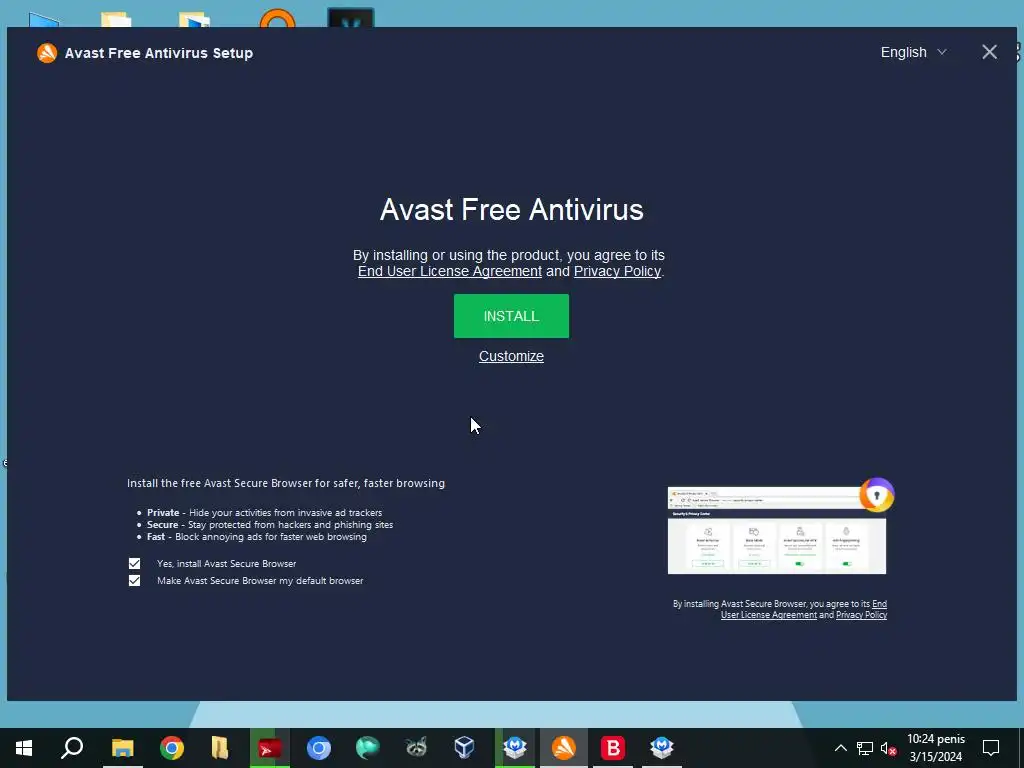Viewport: 1024px width, 768px height.
Task: Click the green INSTALL button
Action: click(511, 316)
